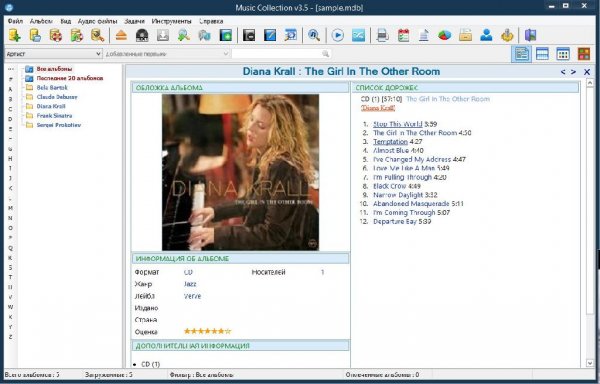Click the blue person artist icon

pyautogui.click(x=486, y=35)
